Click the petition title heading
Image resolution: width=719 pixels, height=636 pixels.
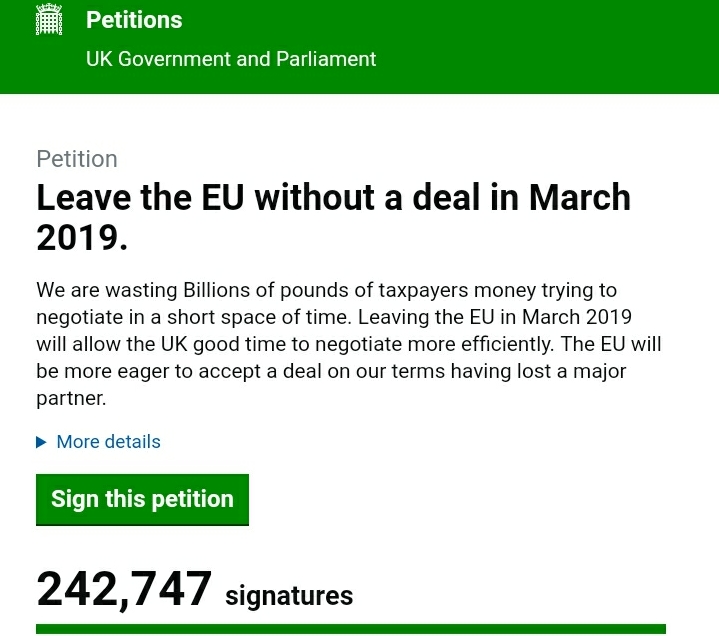333,217
